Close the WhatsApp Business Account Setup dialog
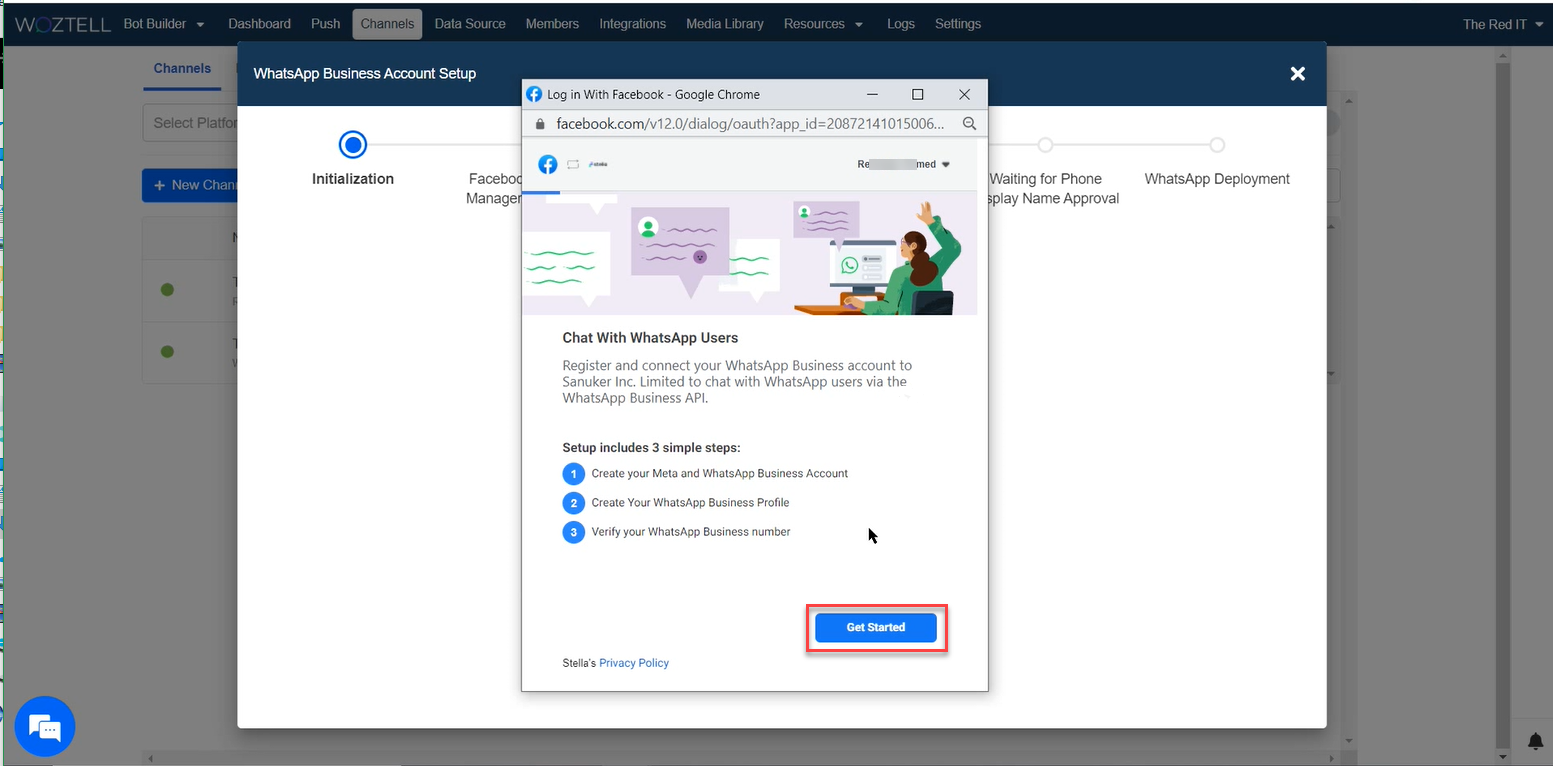The image size is (1553, 766). 1297,73
